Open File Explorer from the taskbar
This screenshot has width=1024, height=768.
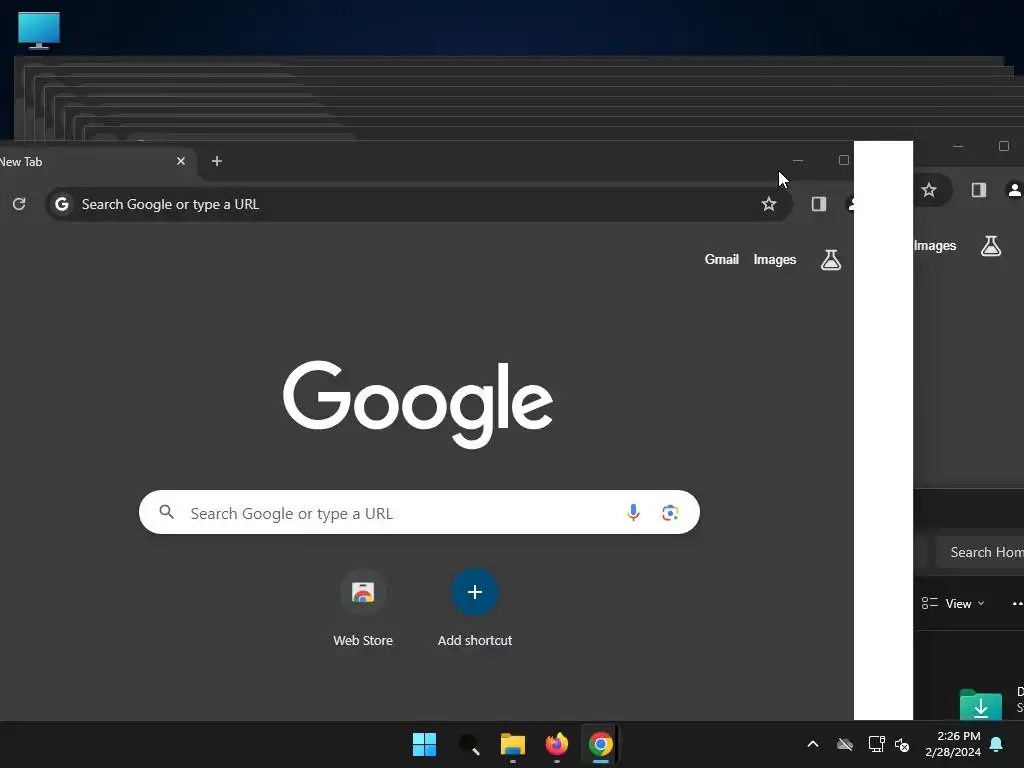click(513, 744)
